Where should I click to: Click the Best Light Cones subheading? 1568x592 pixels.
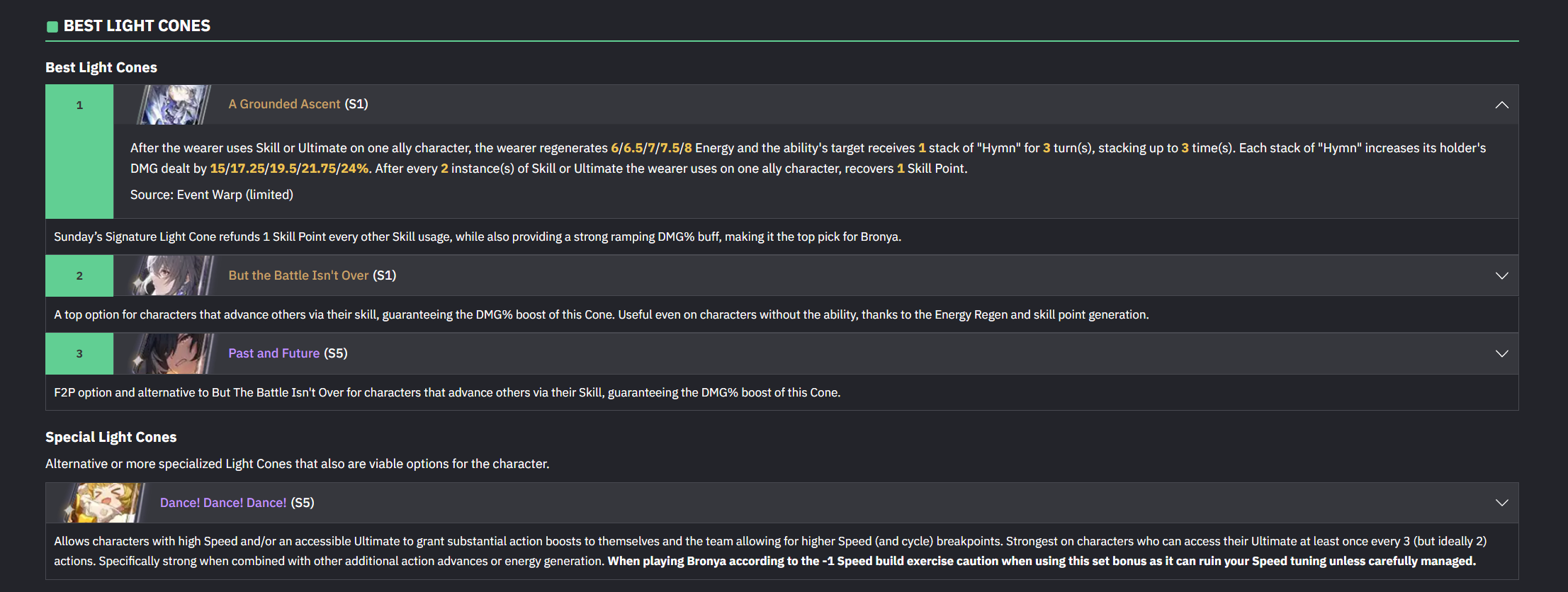[101, 67]
